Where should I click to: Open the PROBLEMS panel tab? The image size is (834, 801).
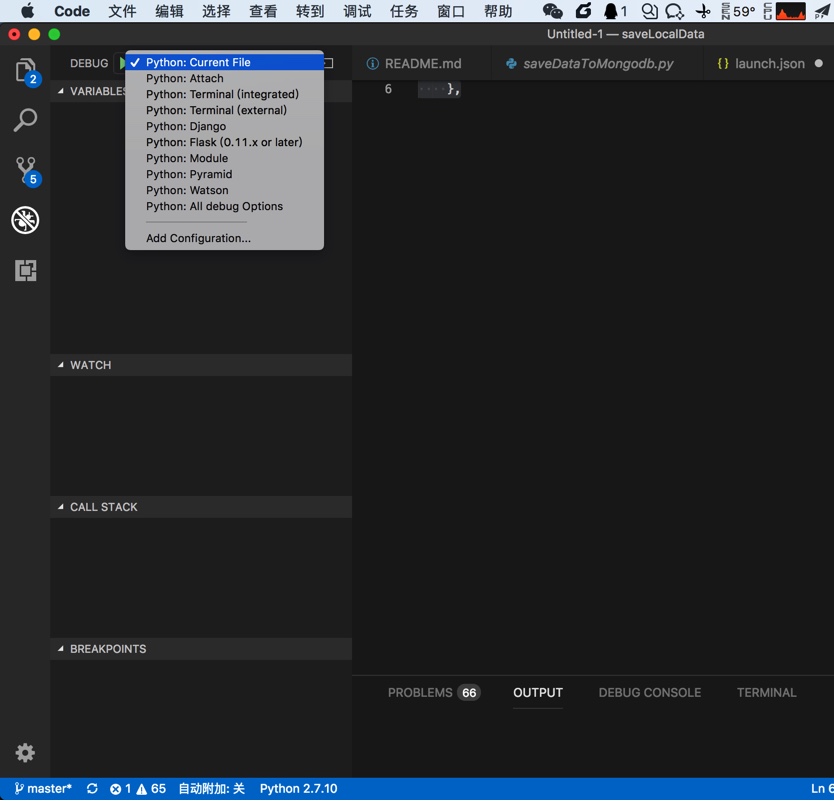[433, 692]
